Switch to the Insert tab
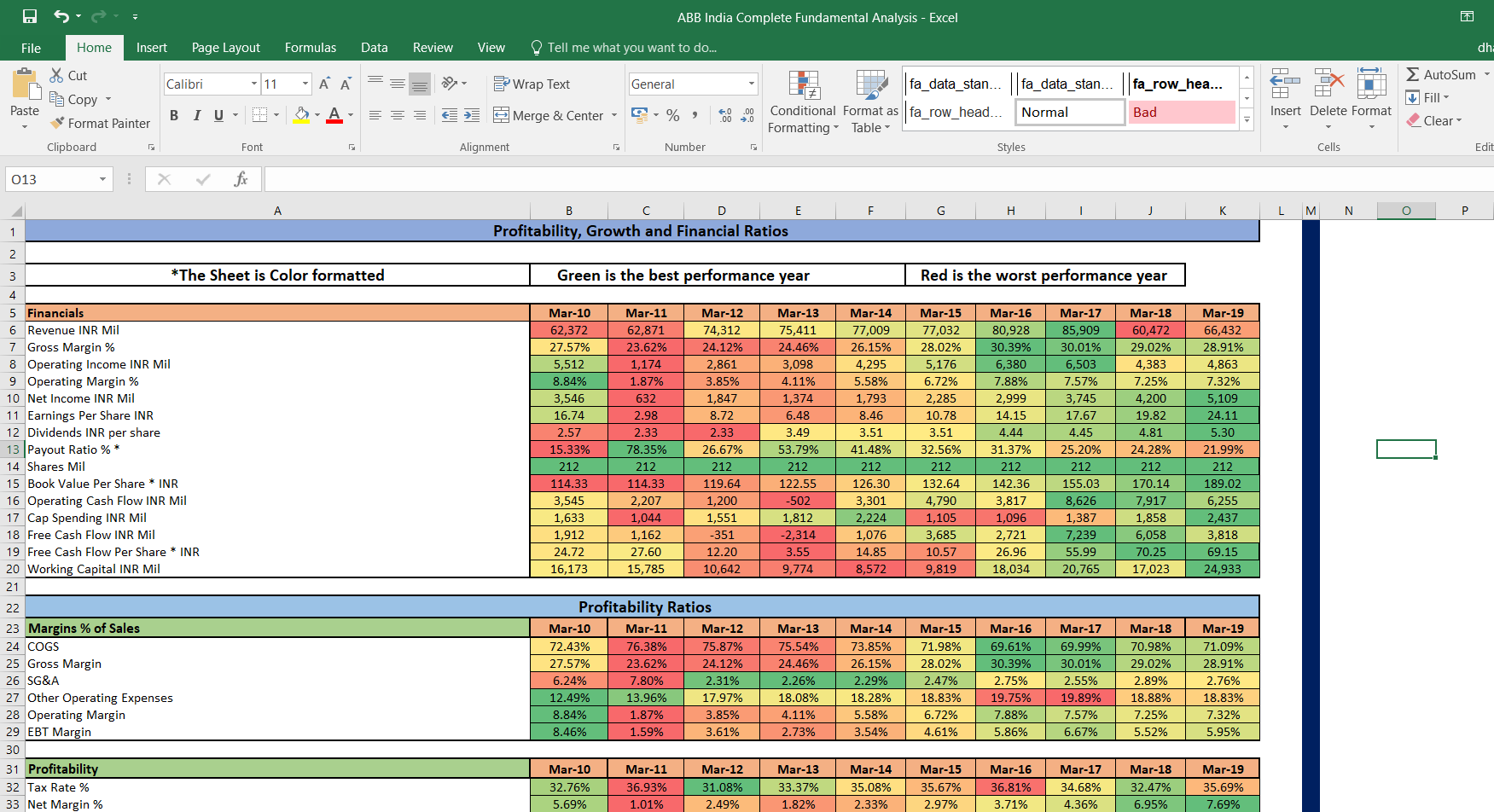Viewport: 1494px width, 812px height. [x=152, y=48]
